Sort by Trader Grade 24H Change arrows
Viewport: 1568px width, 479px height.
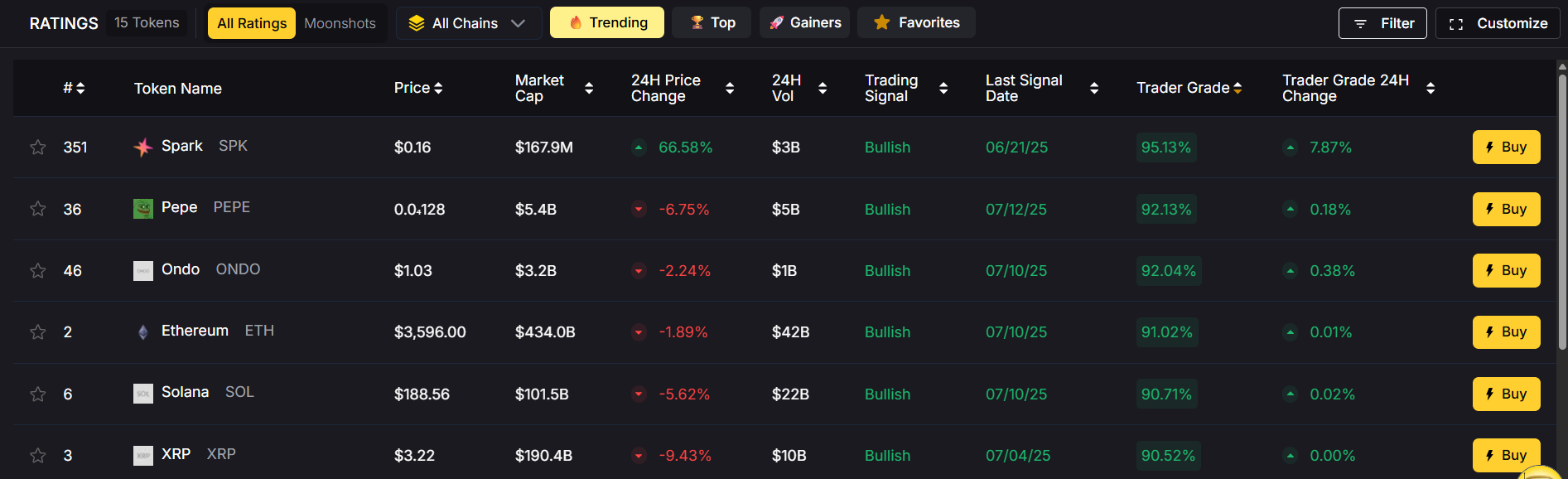[x=1430, y=88]
